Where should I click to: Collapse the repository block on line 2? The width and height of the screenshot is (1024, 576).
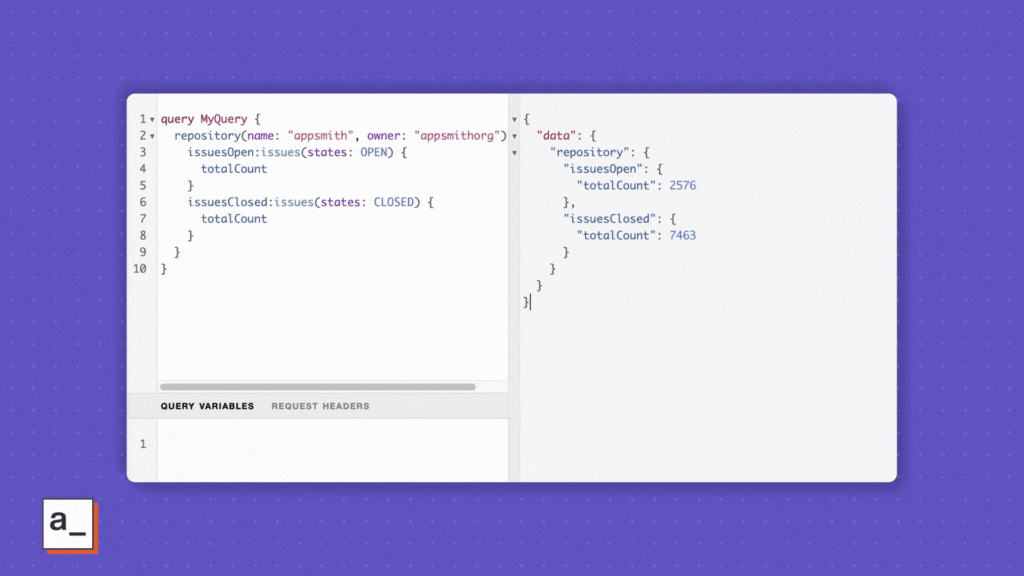coord(151,136)
